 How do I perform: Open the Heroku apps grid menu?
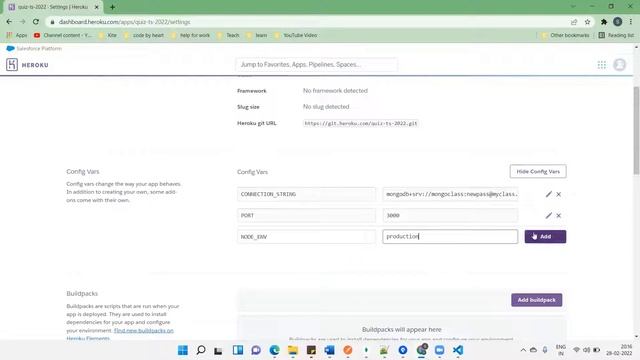(602, 65)
